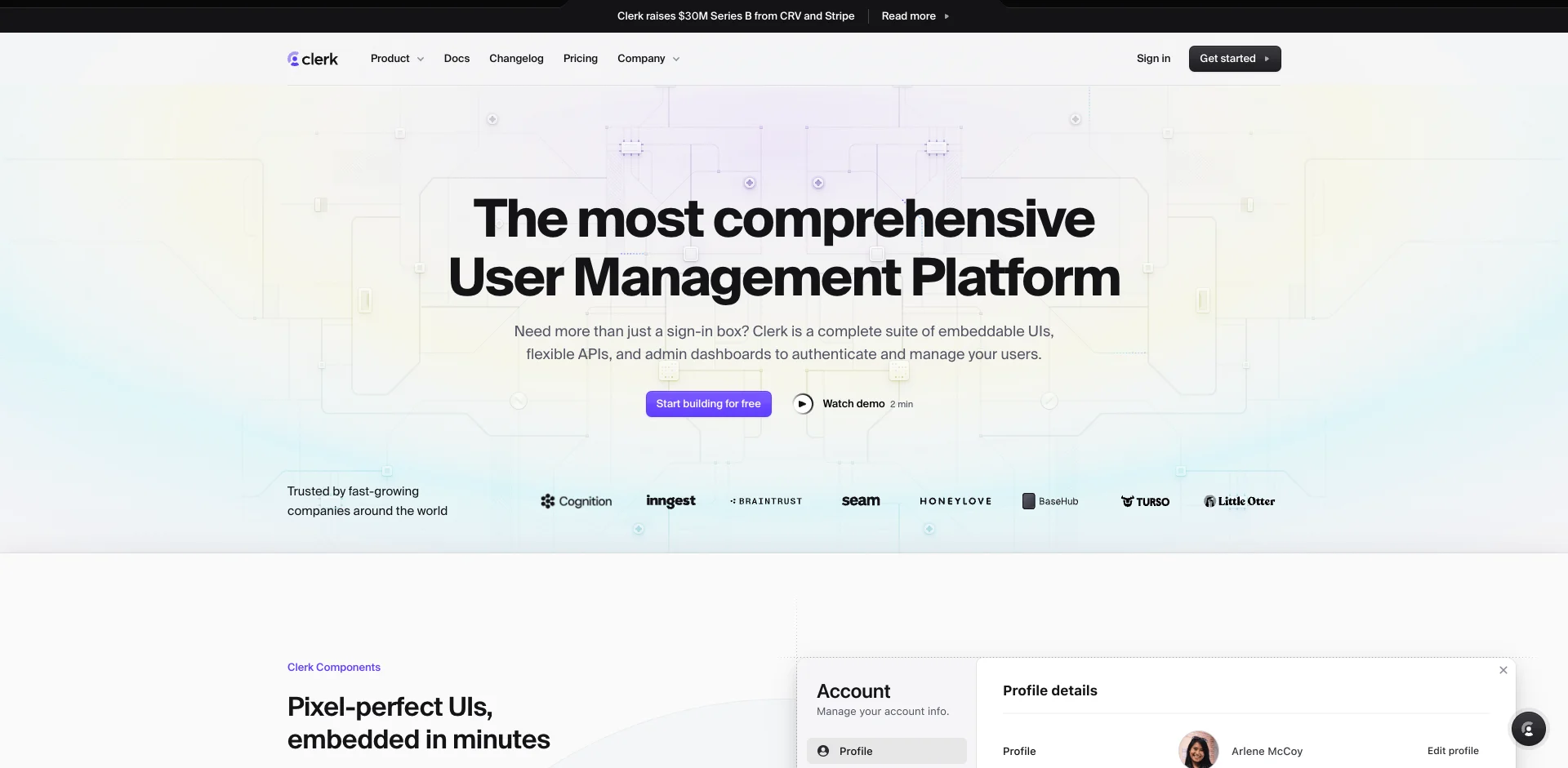The height and width of the screenshot is (768, 1568).
Task: View the Pricing page
Action: [581, 59]
